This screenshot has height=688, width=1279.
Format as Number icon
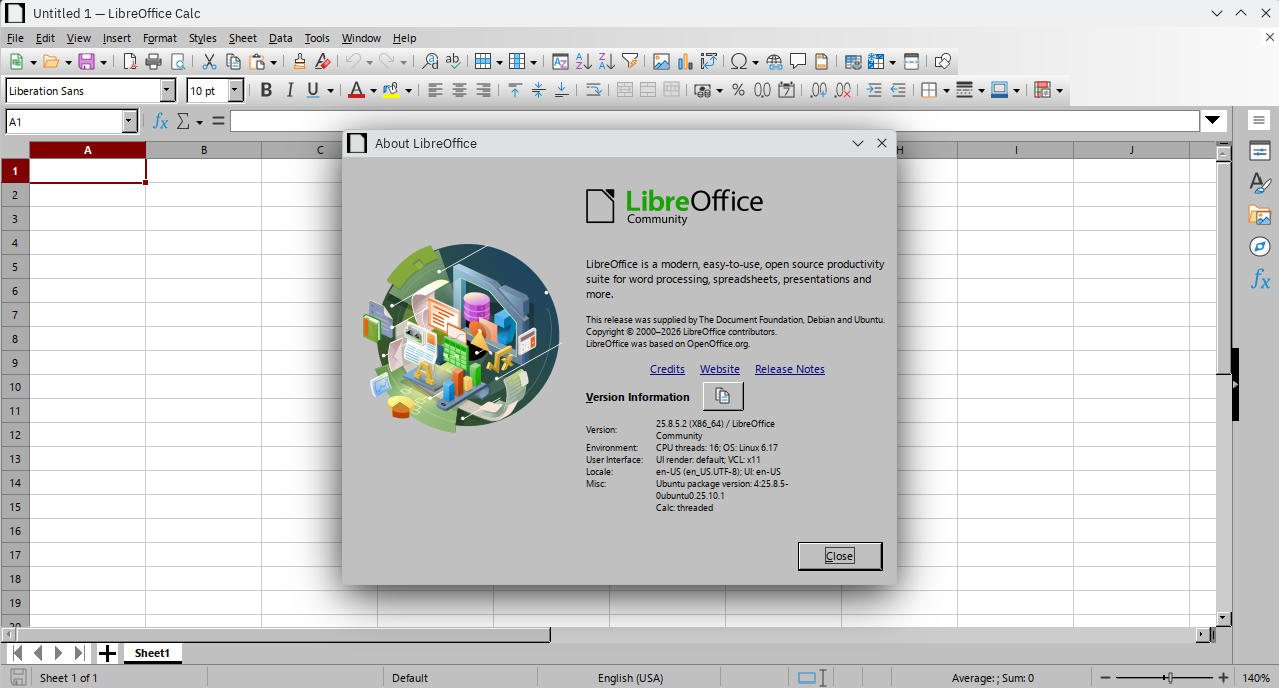(762, 90)
